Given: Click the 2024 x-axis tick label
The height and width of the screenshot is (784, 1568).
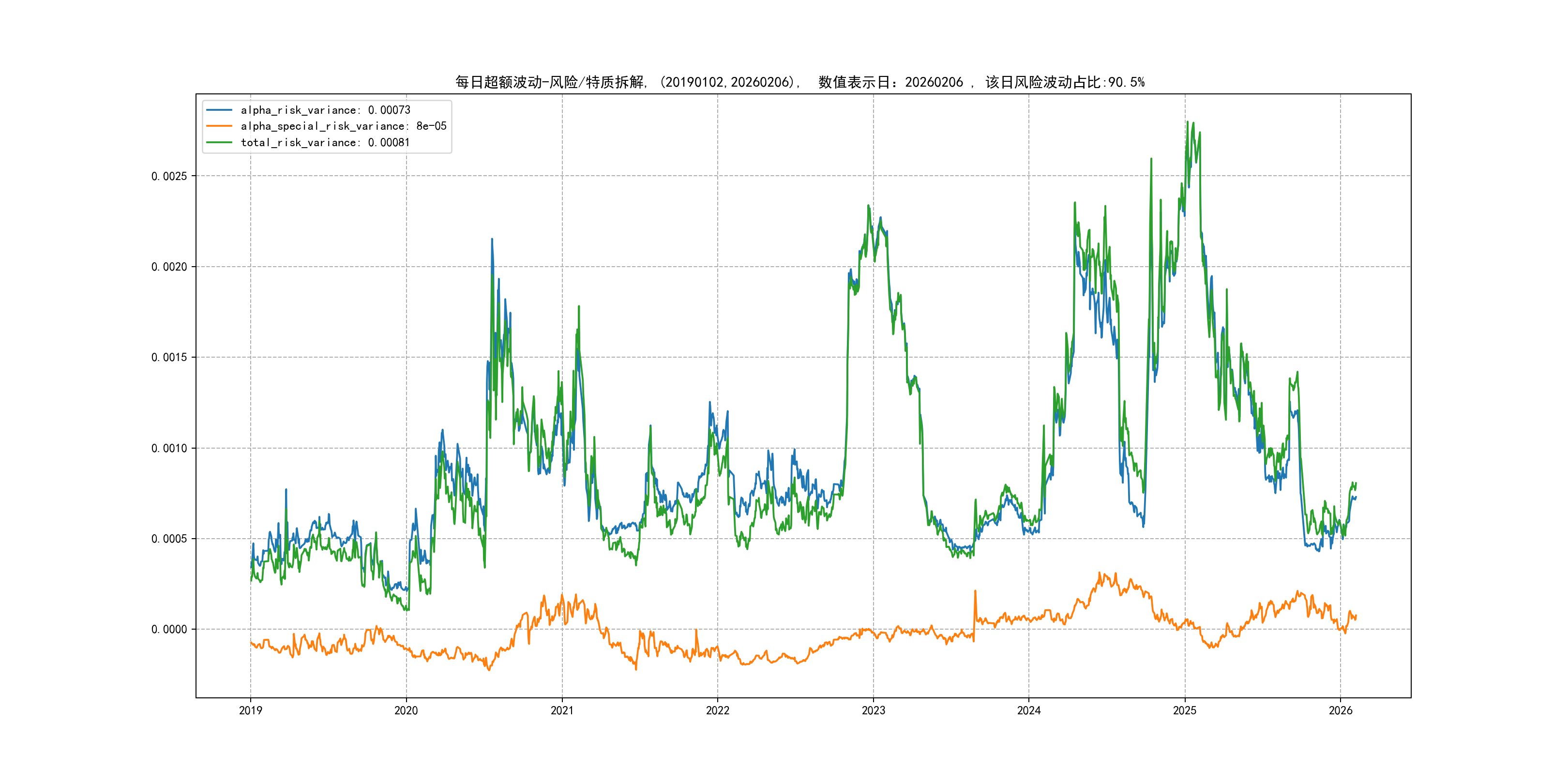Looking at the screenshot, I should point(1029,710).
